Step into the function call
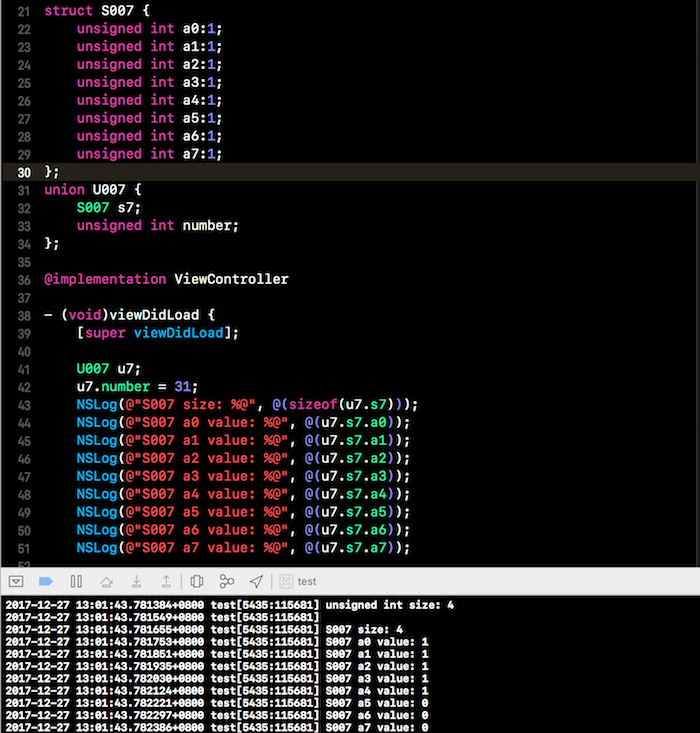 pos(137,581)
